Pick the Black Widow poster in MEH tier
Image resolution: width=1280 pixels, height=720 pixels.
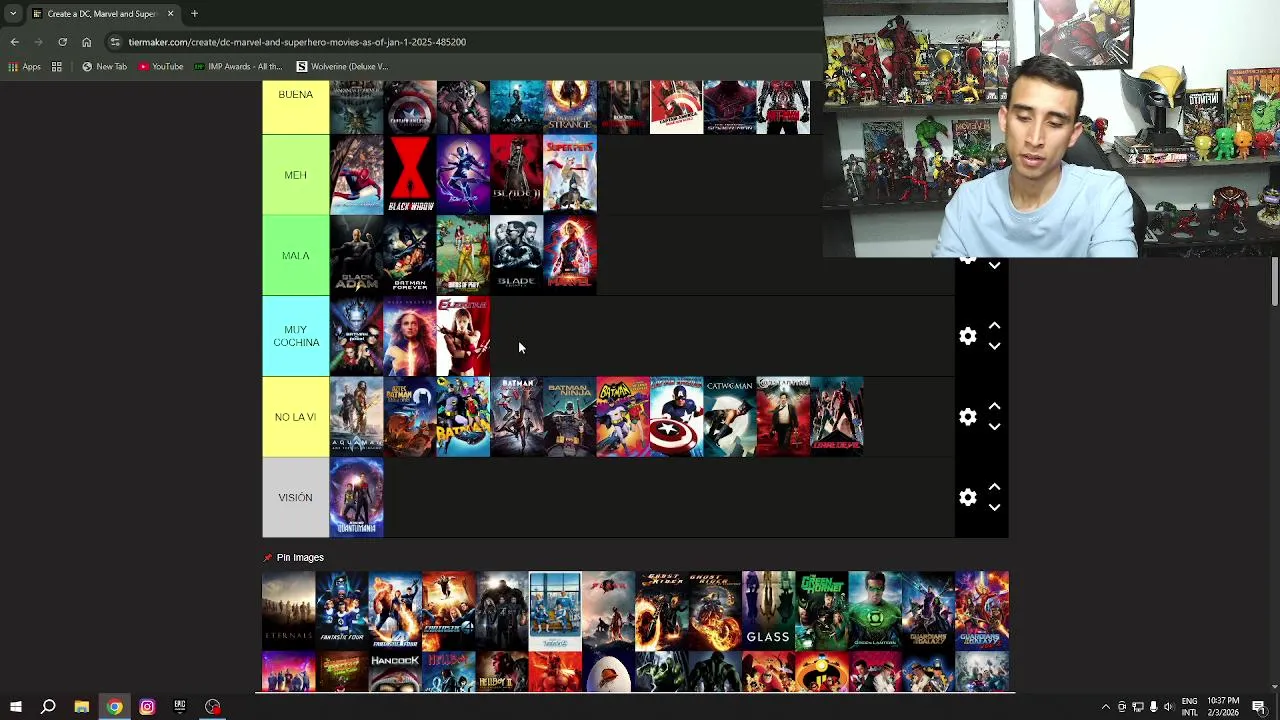click(410, 175)
